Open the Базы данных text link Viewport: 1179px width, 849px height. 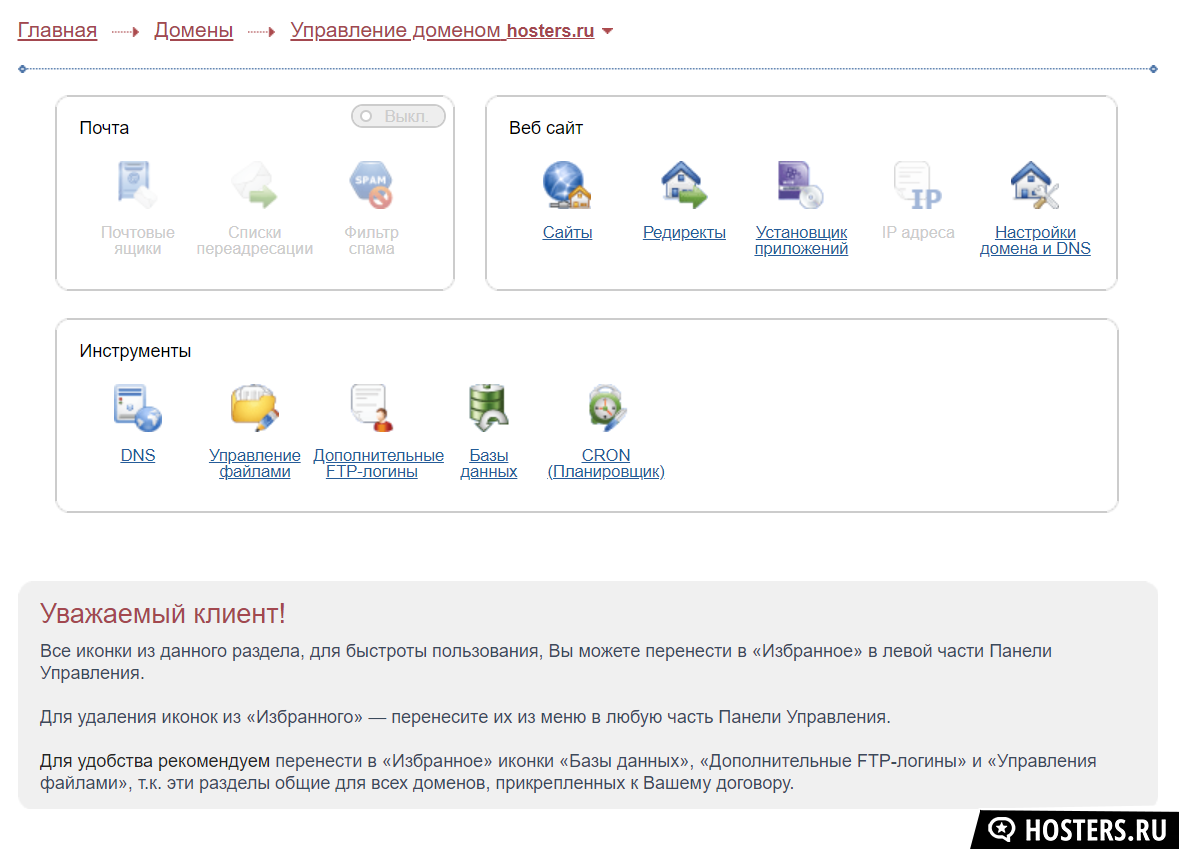(488, 464)
